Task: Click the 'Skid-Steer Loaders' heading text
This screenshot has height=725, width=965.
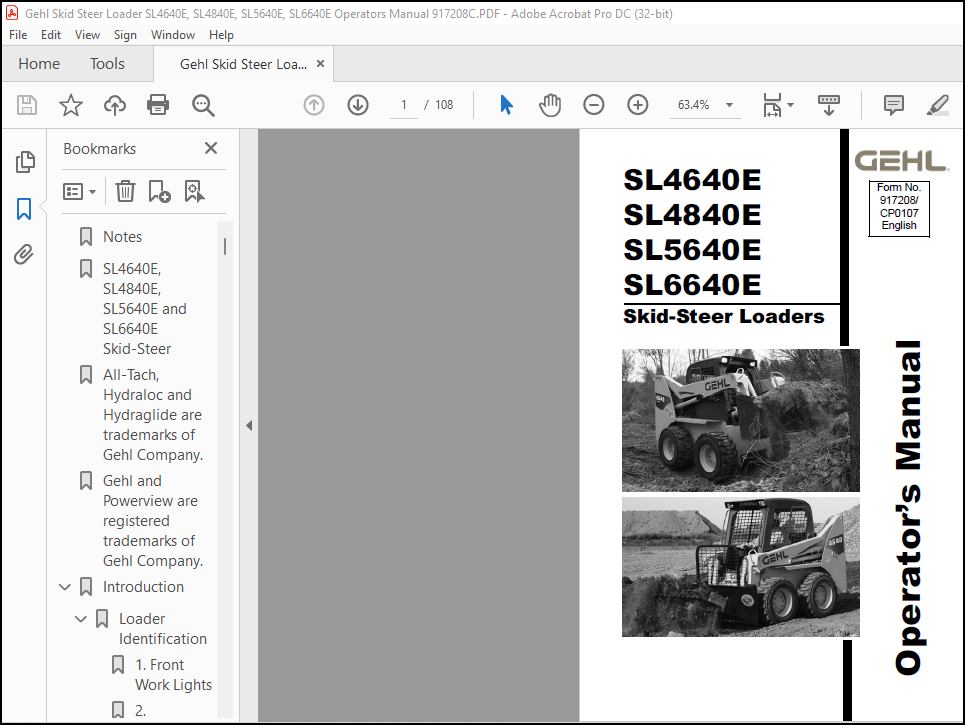Action: 724,316
